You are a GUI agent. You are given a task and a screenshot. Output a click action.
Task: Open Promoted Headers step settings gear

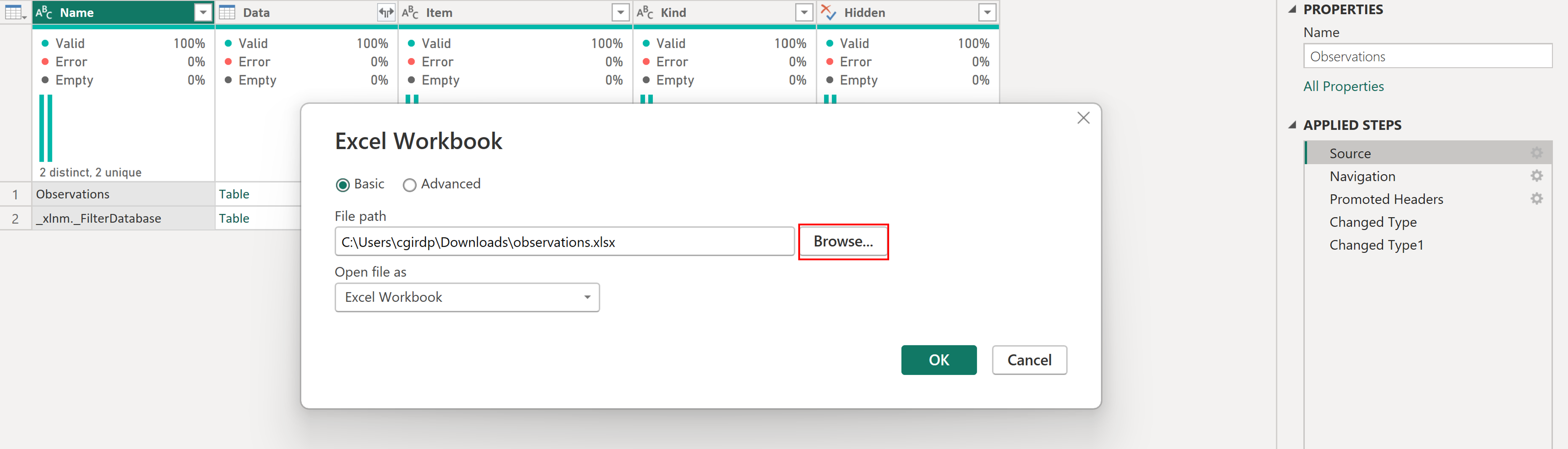(1536, 199)
